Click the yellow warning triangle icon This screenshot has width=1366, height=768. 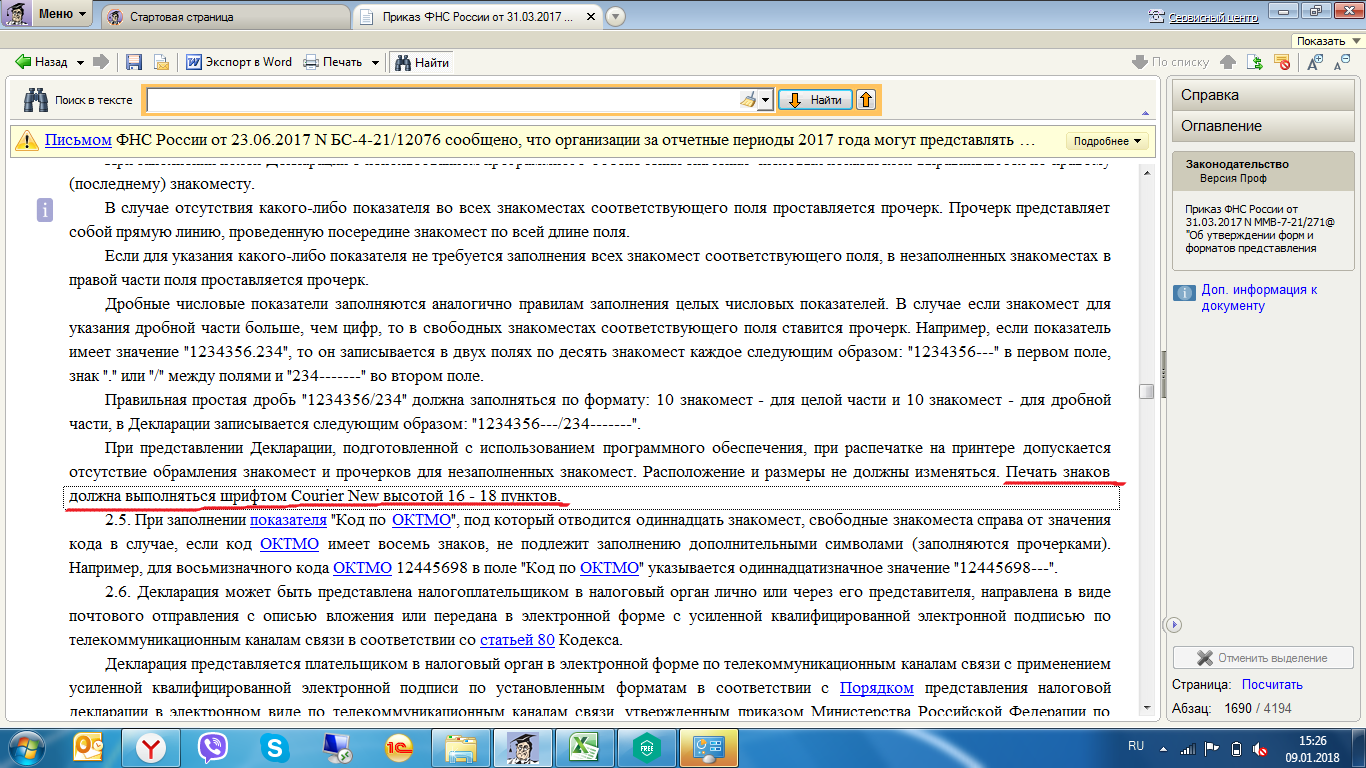point(26,141)
